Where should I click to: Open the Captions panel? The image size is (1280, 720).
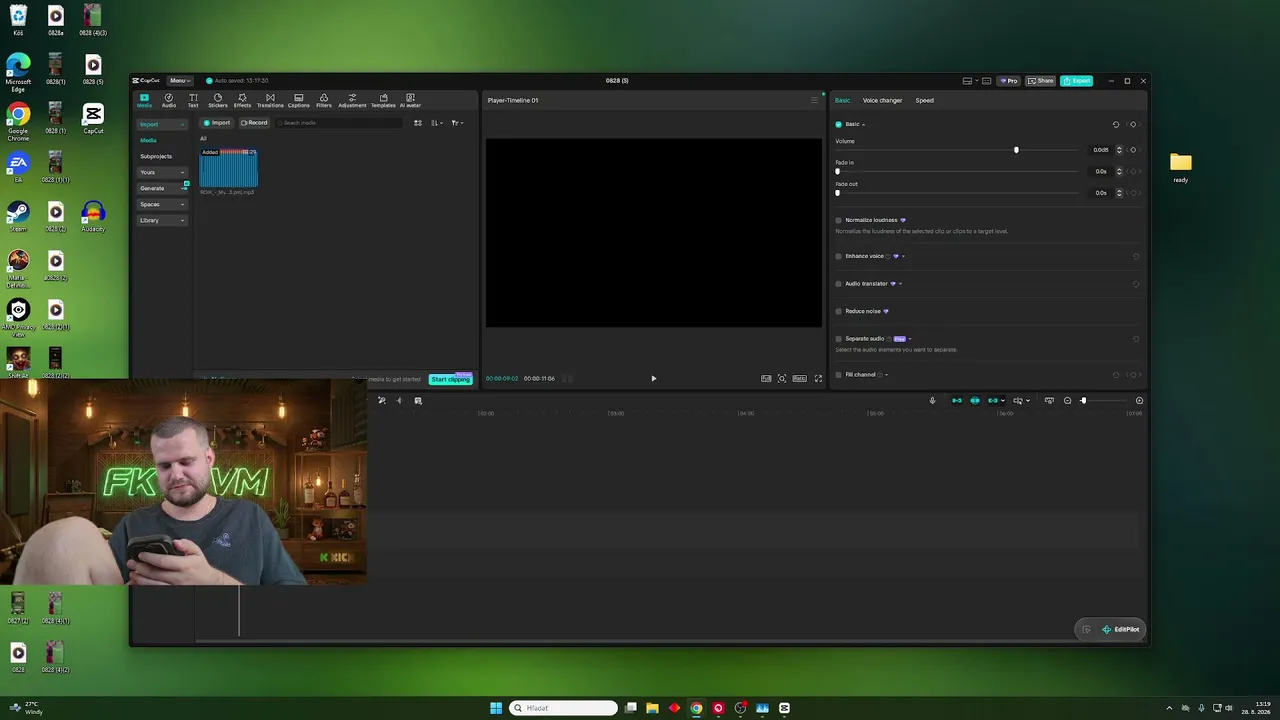(298, 100)
